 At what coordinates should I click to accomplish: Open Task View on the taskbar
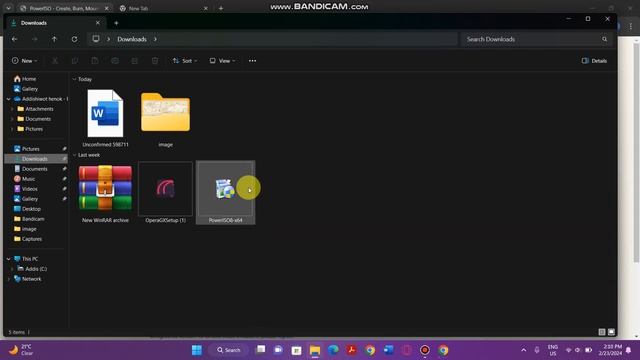click(x=260, y=350)
